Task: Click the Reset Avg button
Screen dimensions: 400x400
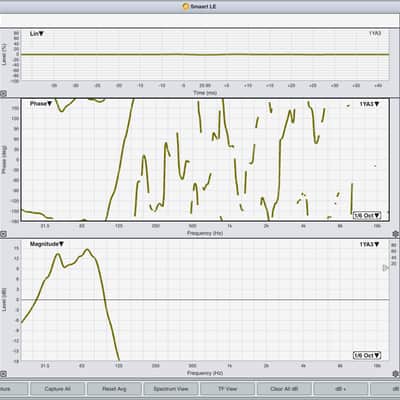Action: click(114, 389)
